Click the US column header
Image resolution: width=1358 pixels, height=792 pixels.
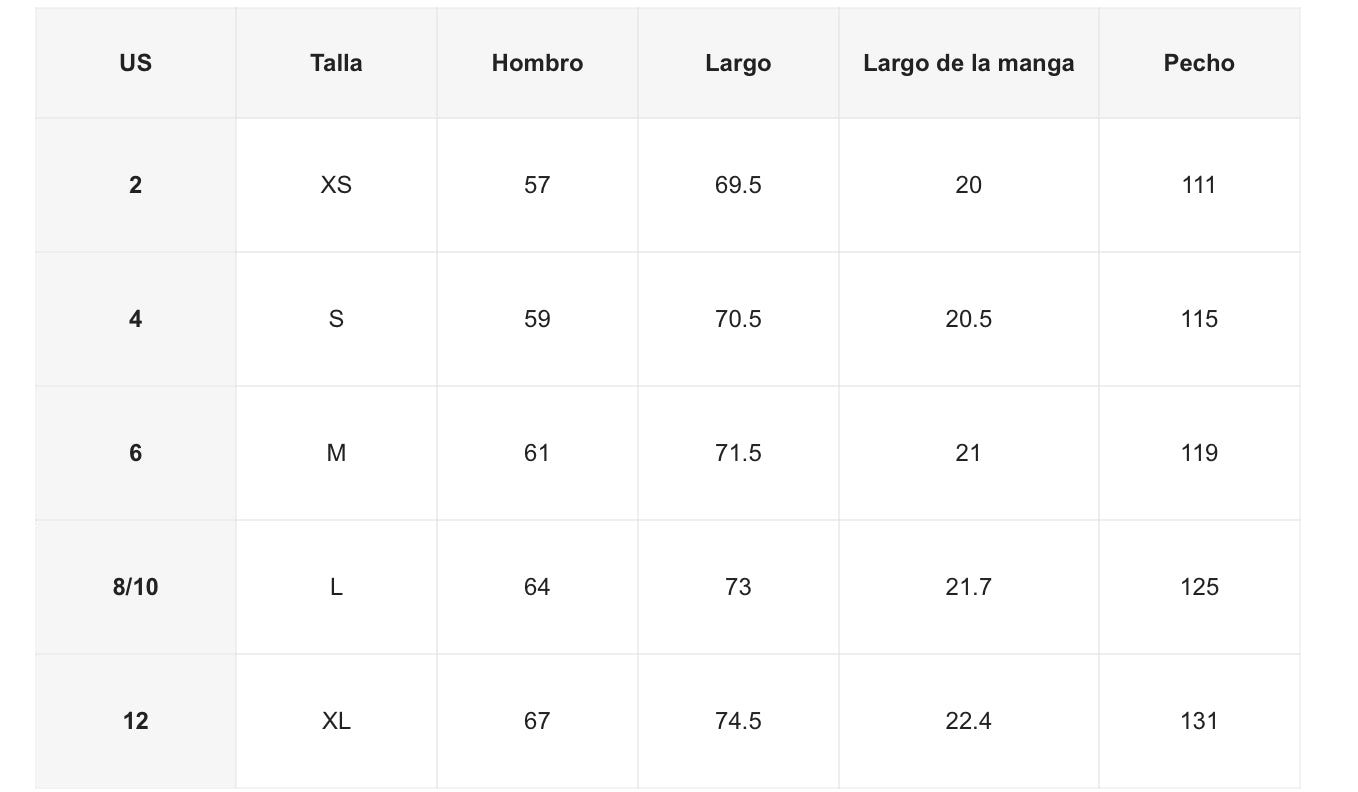(x=136, y=63)
